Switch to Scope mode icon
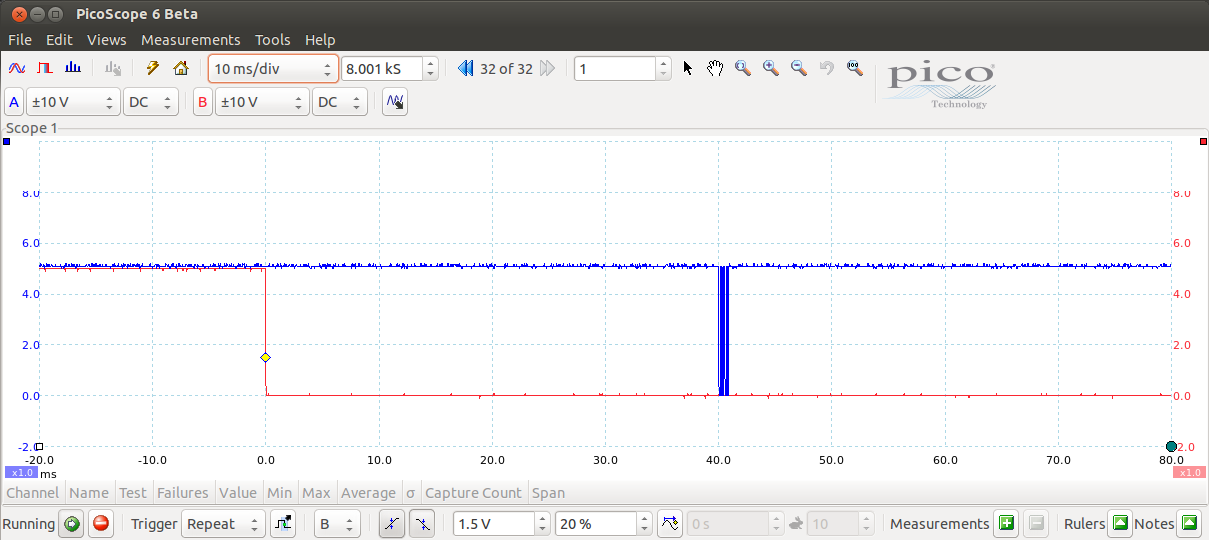The width and height of the screenshot is (1209, 540). click(x=16, y=69)
